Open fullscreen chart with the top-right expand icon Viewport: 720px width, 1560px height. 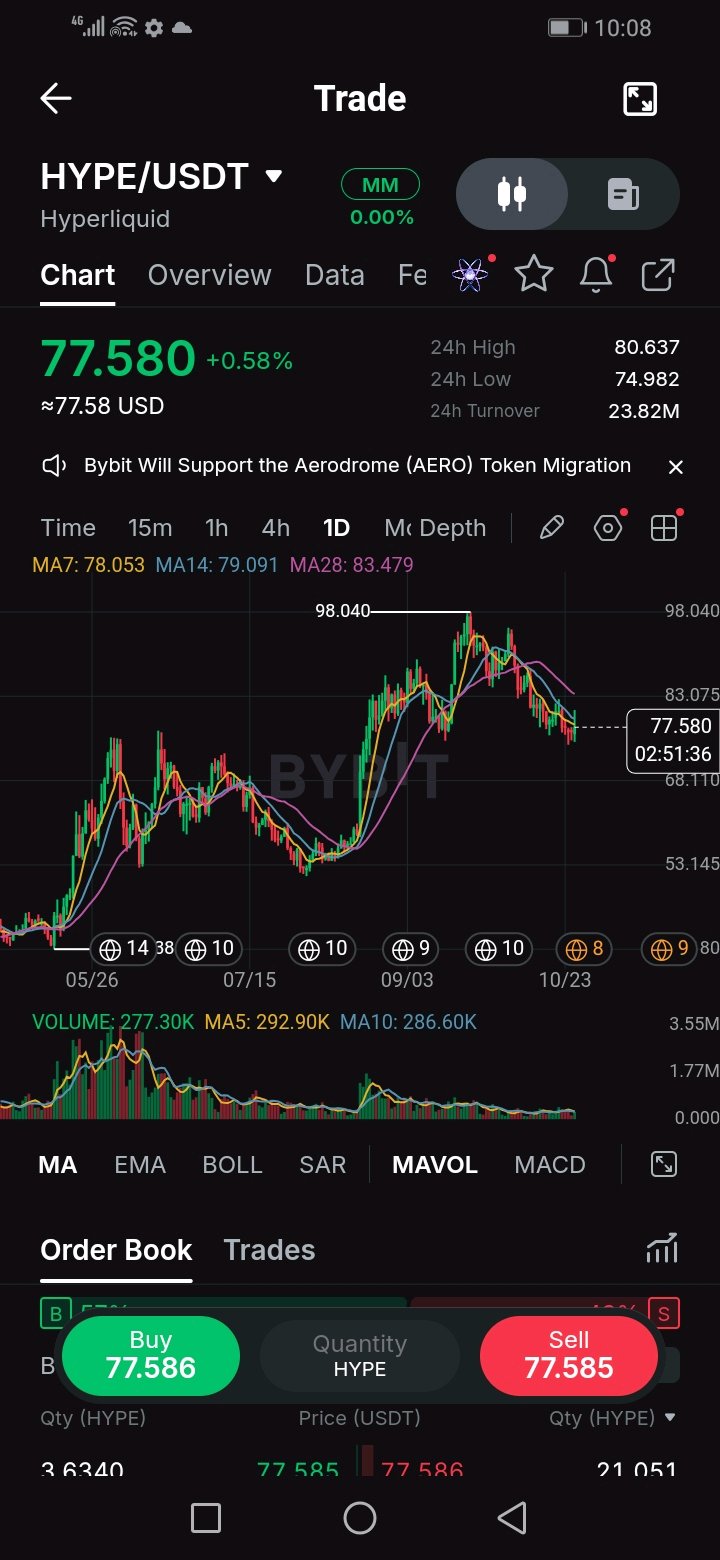[640, 99]
